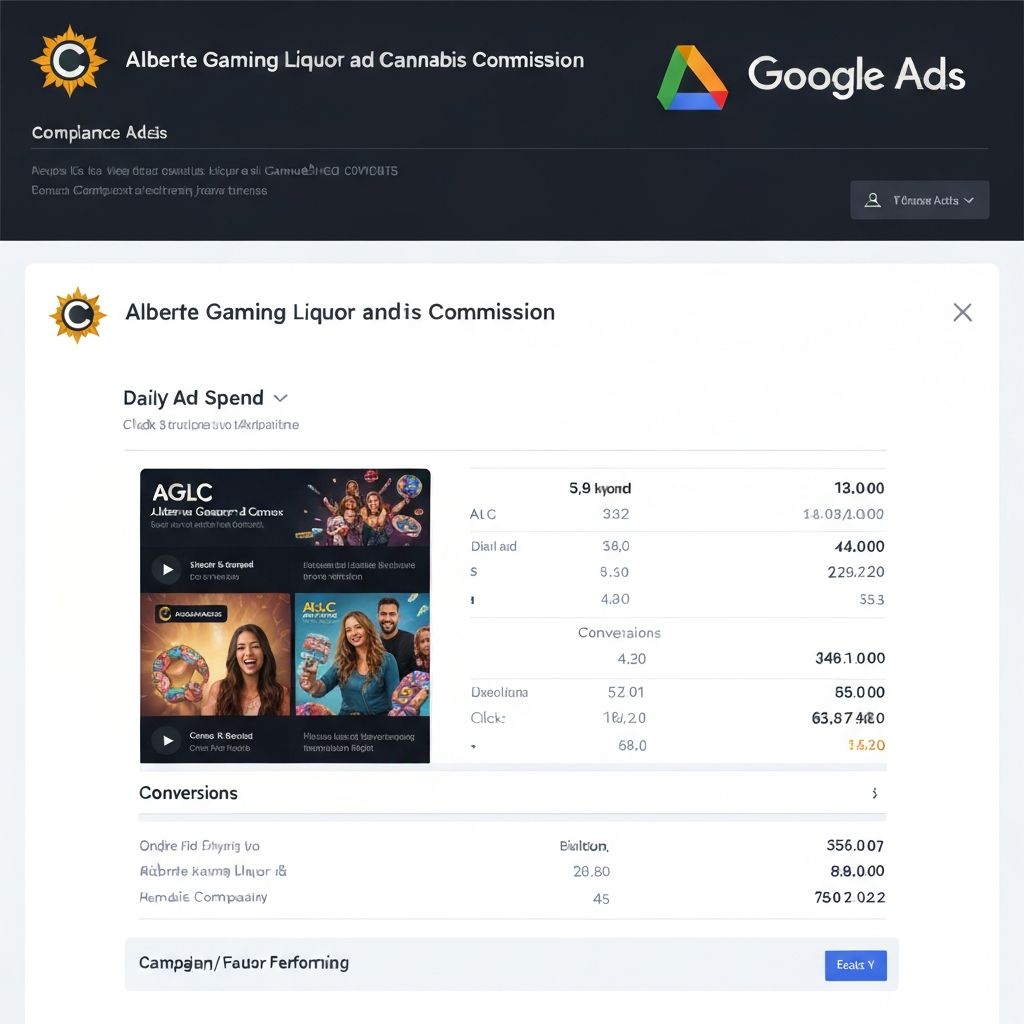Play the top video ad preview
This screenshot has height=1024, width=1024.
pyautogui.click(x=167, y=569)
